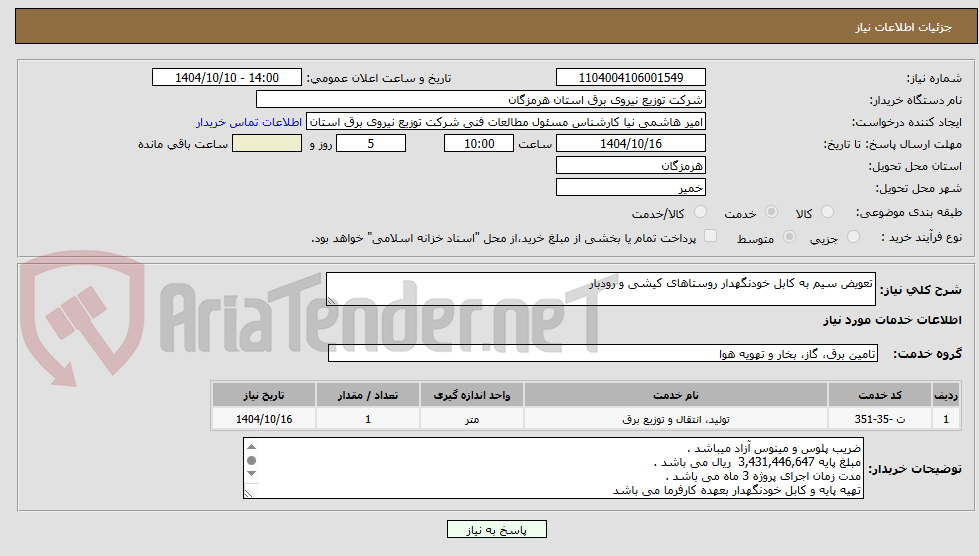
Task: Click the request creator field امیر هاشمی نیا
Action: coord(506,122)
